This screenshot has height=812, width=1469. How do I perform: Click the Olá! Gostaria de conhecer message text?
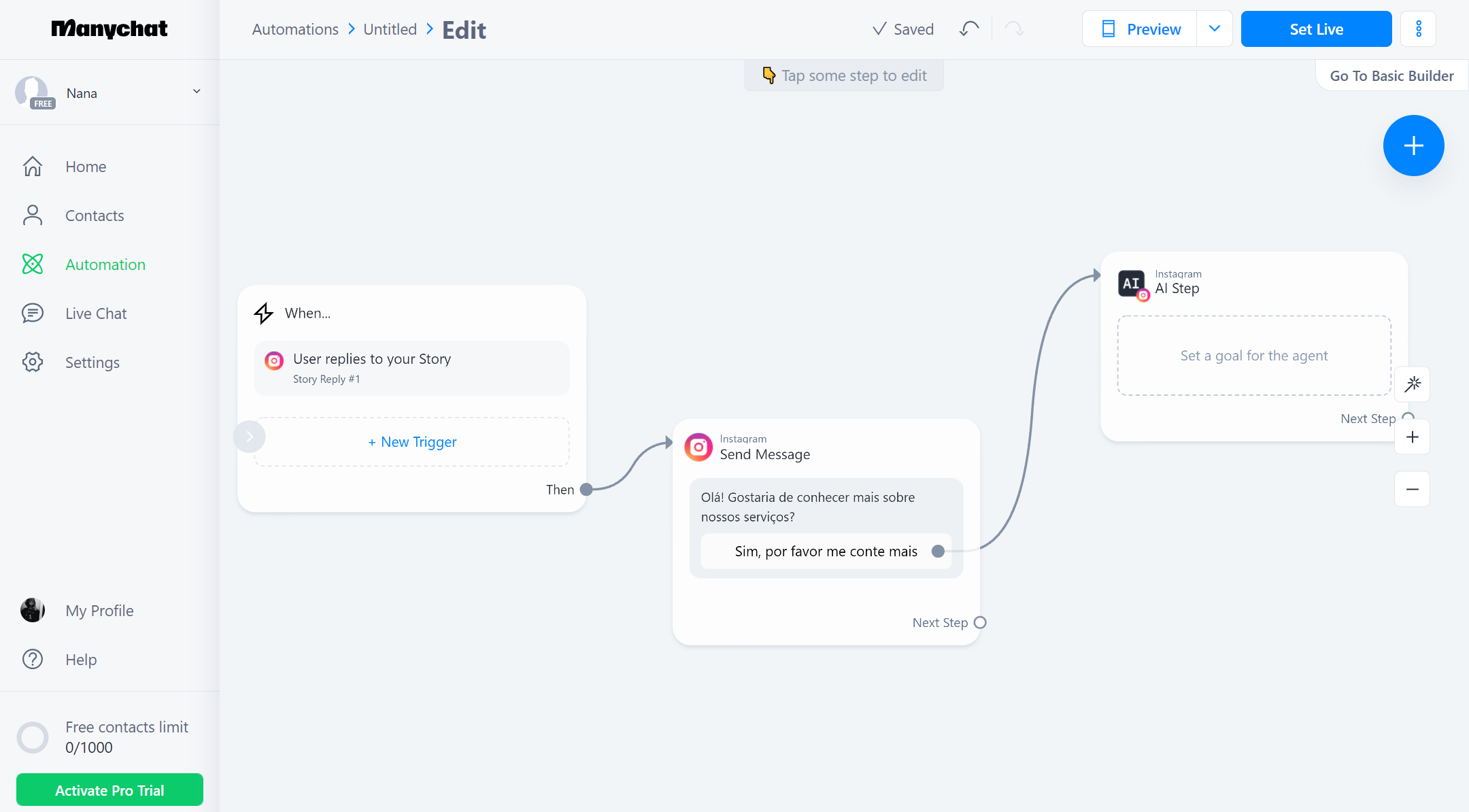coord(809,507)
